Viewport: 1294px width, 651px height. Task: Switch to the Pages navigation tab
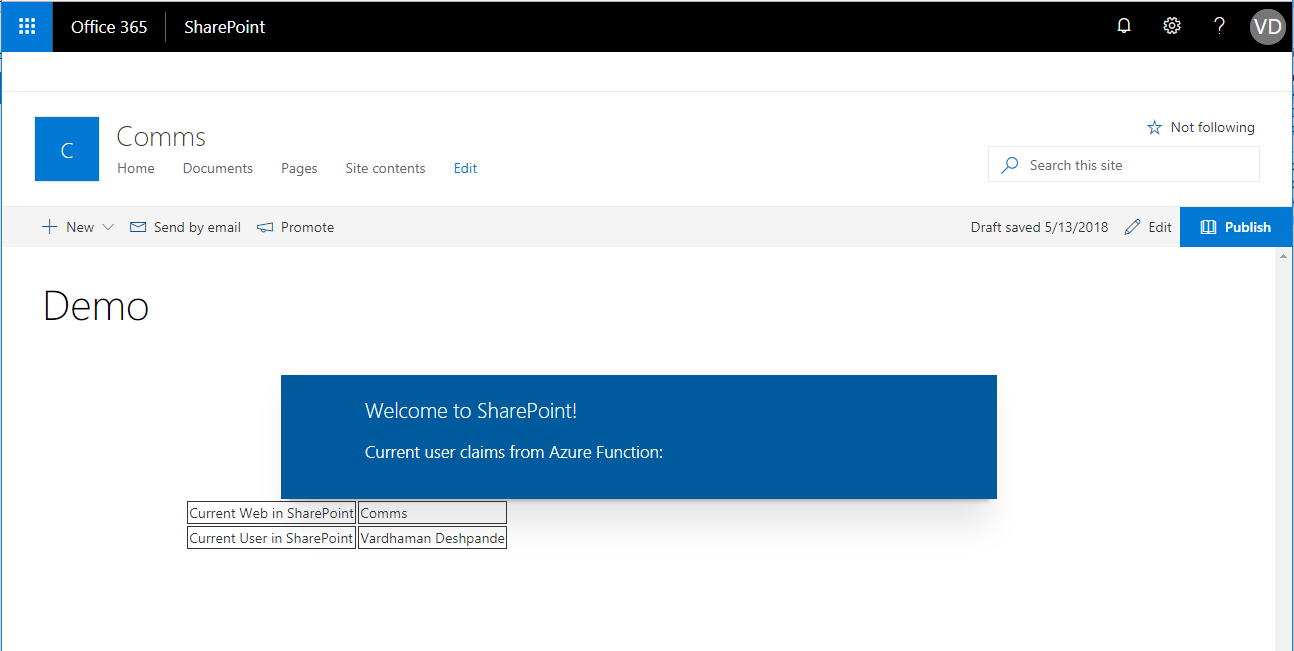pyautogui.click(x=298, y=168)
